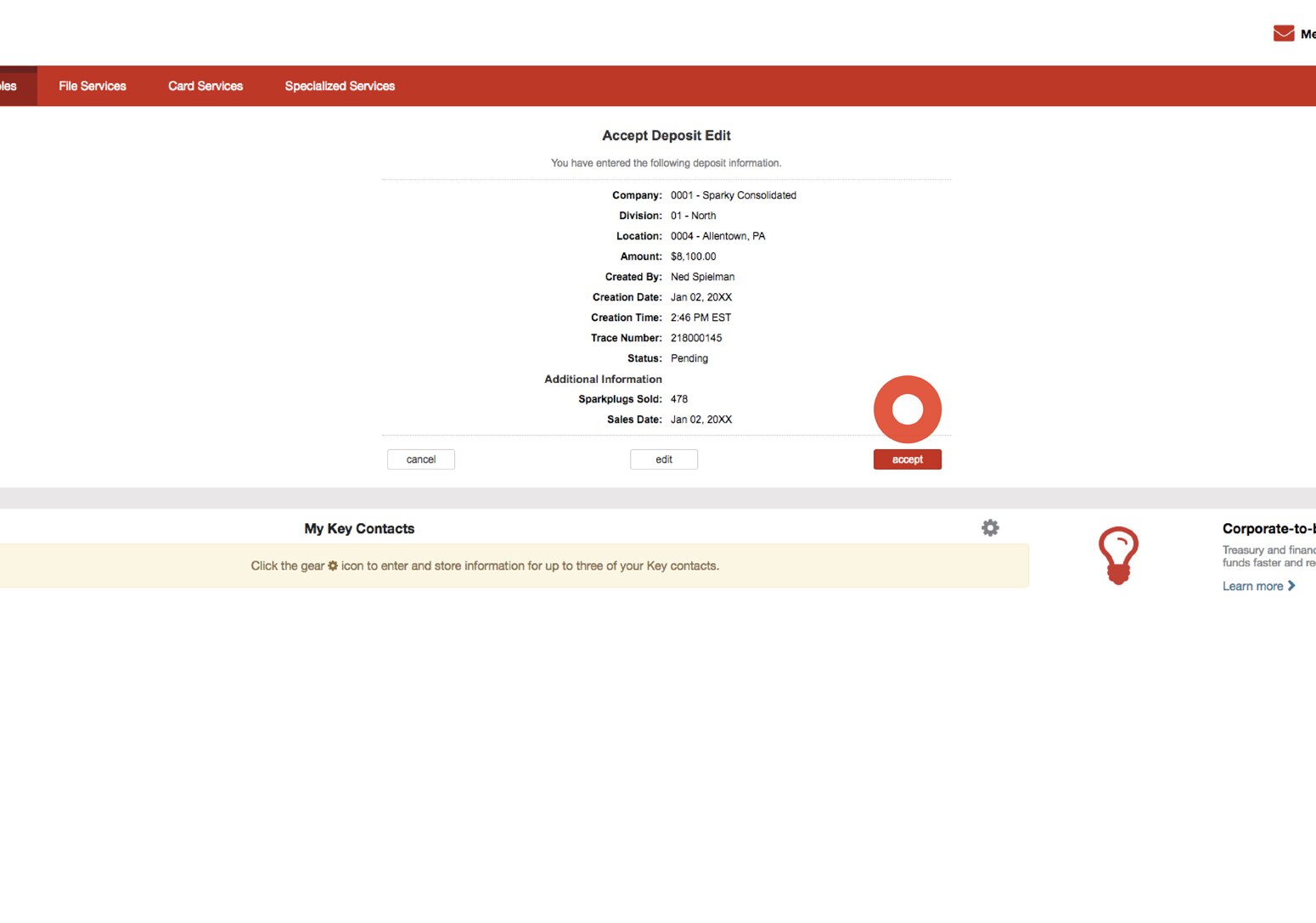Click the Trace Number value 218000145

point(695,337)
